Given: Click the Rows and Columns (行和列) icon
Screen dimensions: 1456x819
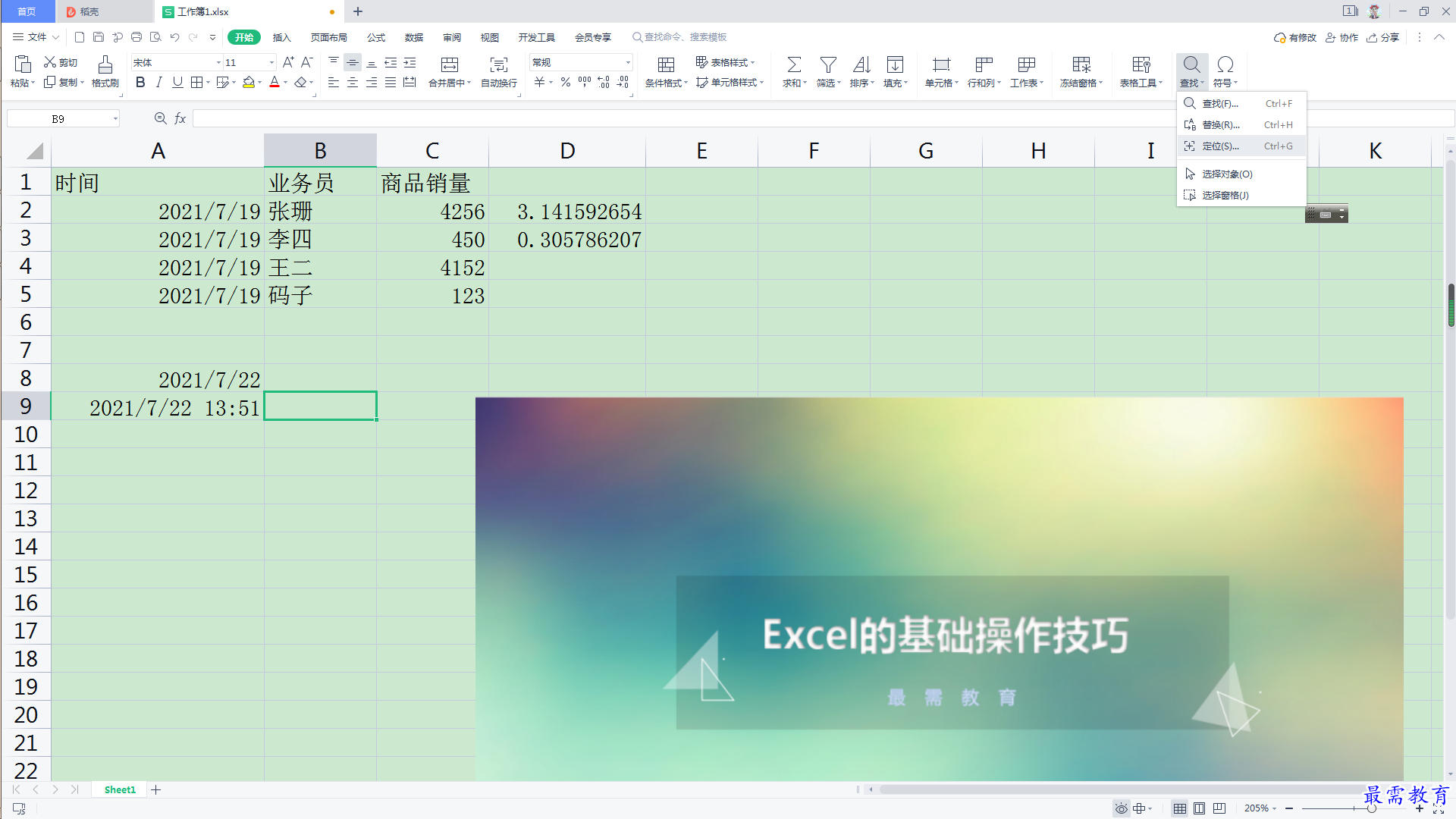Looking at the screenshot, I should [x=984, y=64].
